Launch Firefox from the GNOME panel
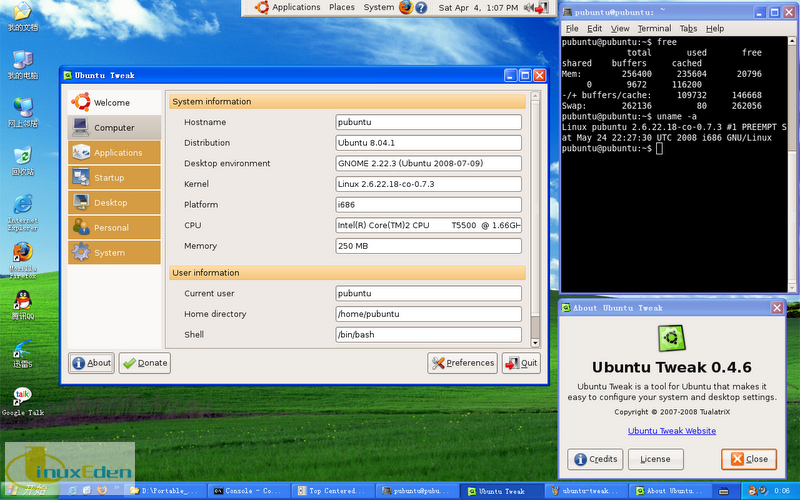 (x=406, y=7)
